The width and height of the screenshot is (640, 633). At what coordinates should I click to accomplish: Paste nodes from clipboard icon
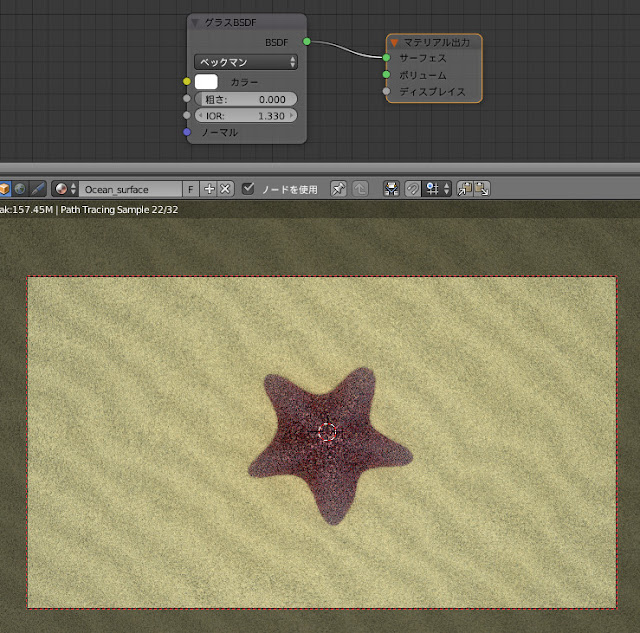(x=482, y=189)
